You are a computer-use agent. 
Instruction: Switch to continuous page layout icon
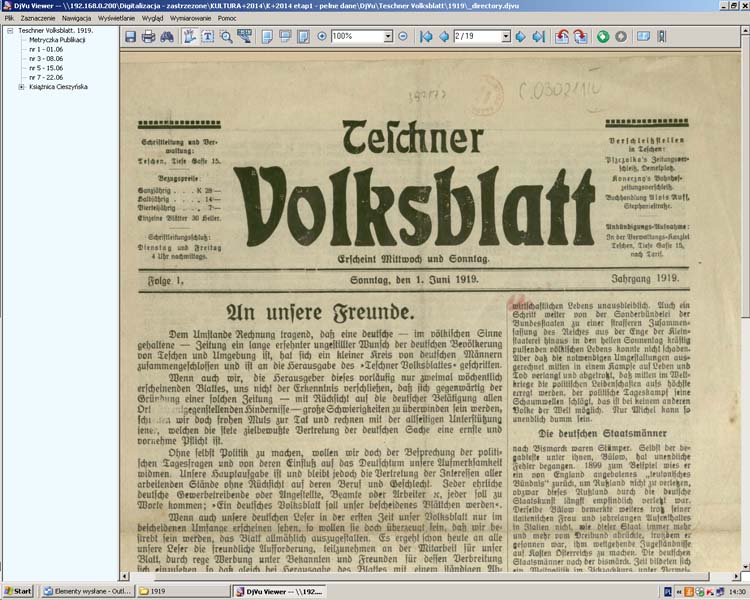(x=285, y=36)
